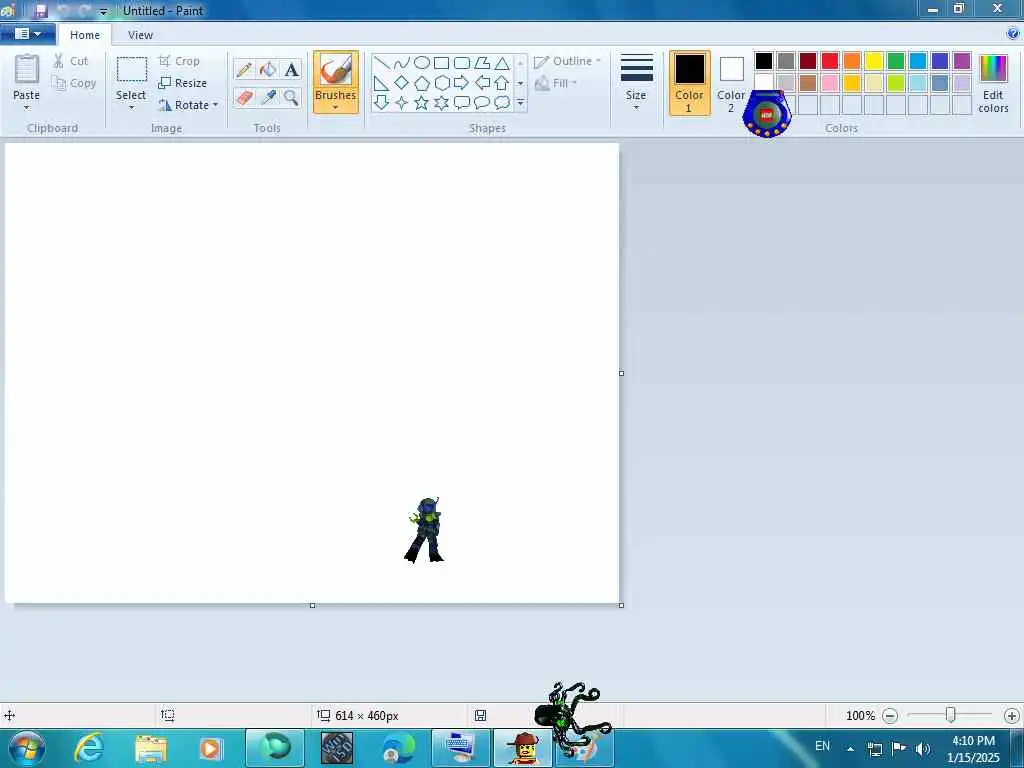Viewport: 1024px width, 768px height.
Task: Click Save icon in Quick Access Toolbar
Action: [40, 11]
